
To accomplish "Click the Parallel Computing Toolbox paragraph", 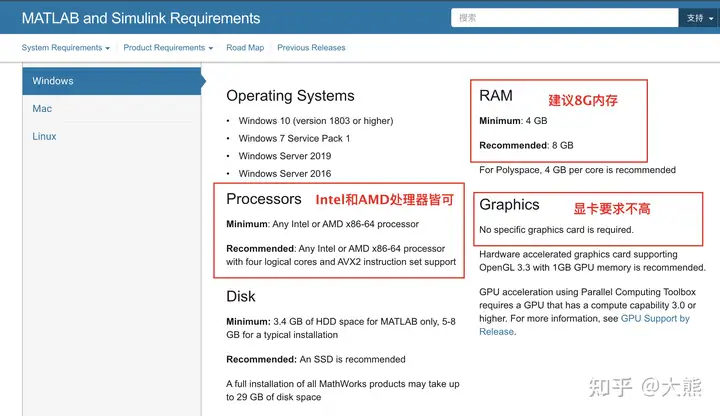I will (587, 312).
